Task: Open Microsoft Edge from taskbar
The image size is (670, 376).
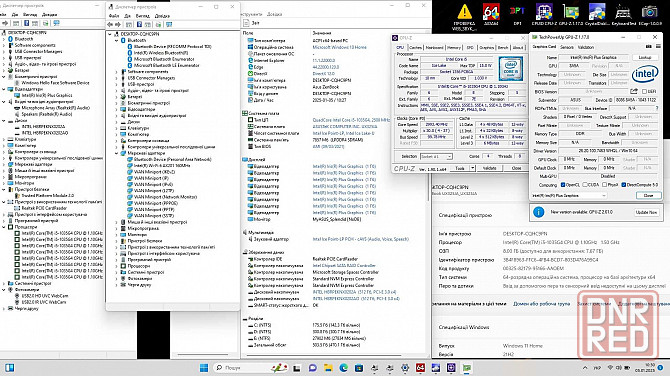Action: tap(344, 367)
